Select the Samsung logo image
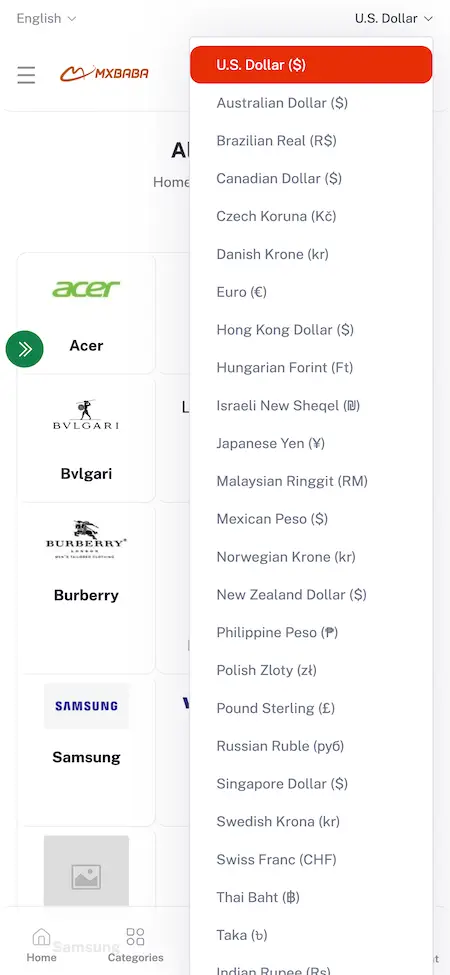The image size is (450, 975). 86,706
